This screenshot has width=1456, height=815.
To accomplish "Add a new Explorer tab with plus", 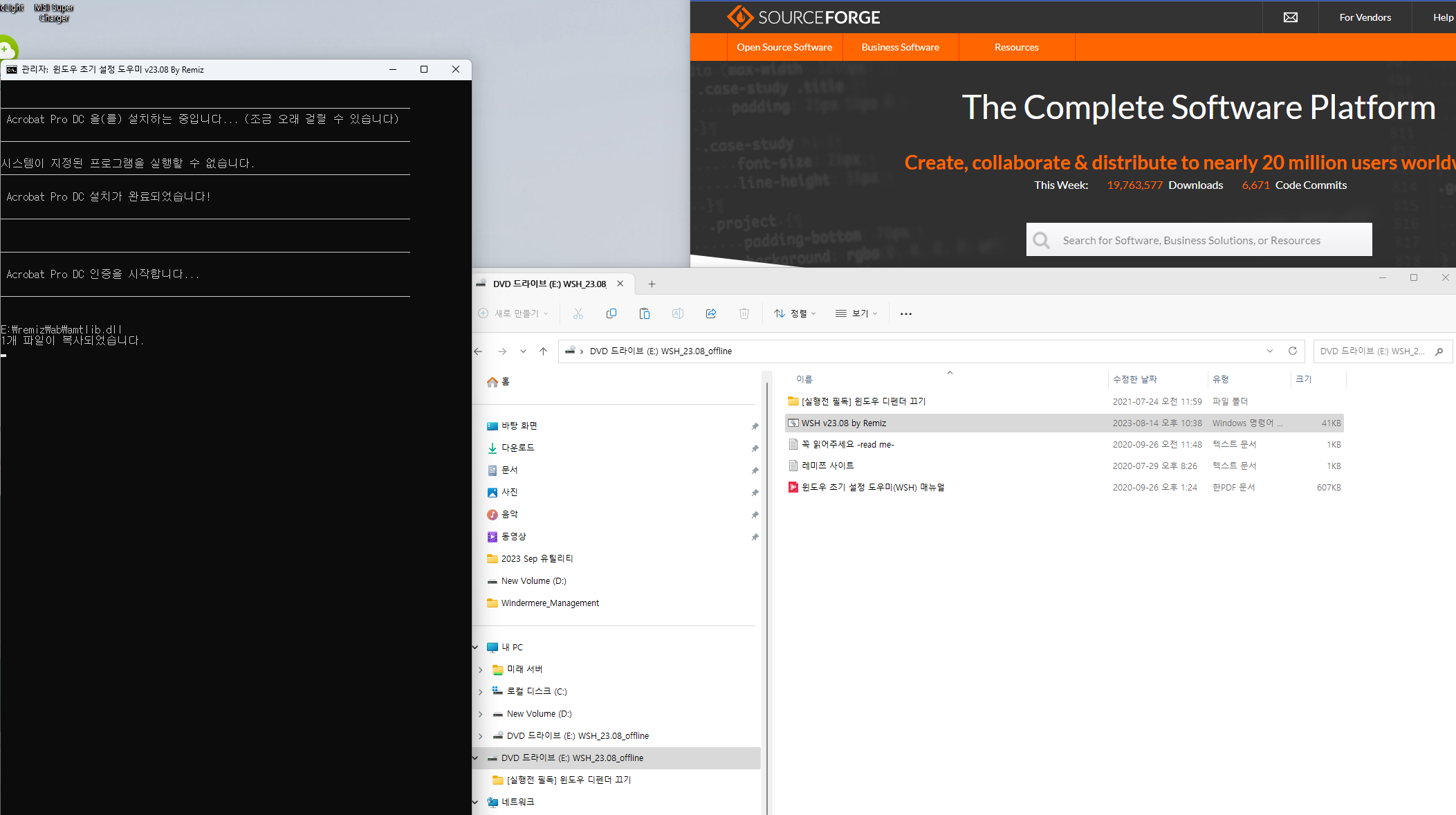I will (x=652, y=284).
